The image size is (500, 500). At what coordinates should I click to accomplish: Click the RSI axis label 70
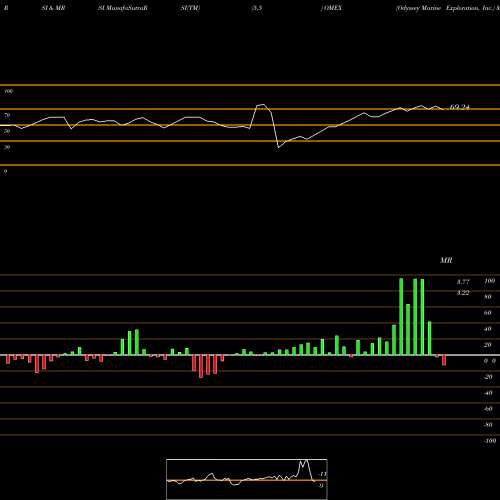click(x=7, y=115)
